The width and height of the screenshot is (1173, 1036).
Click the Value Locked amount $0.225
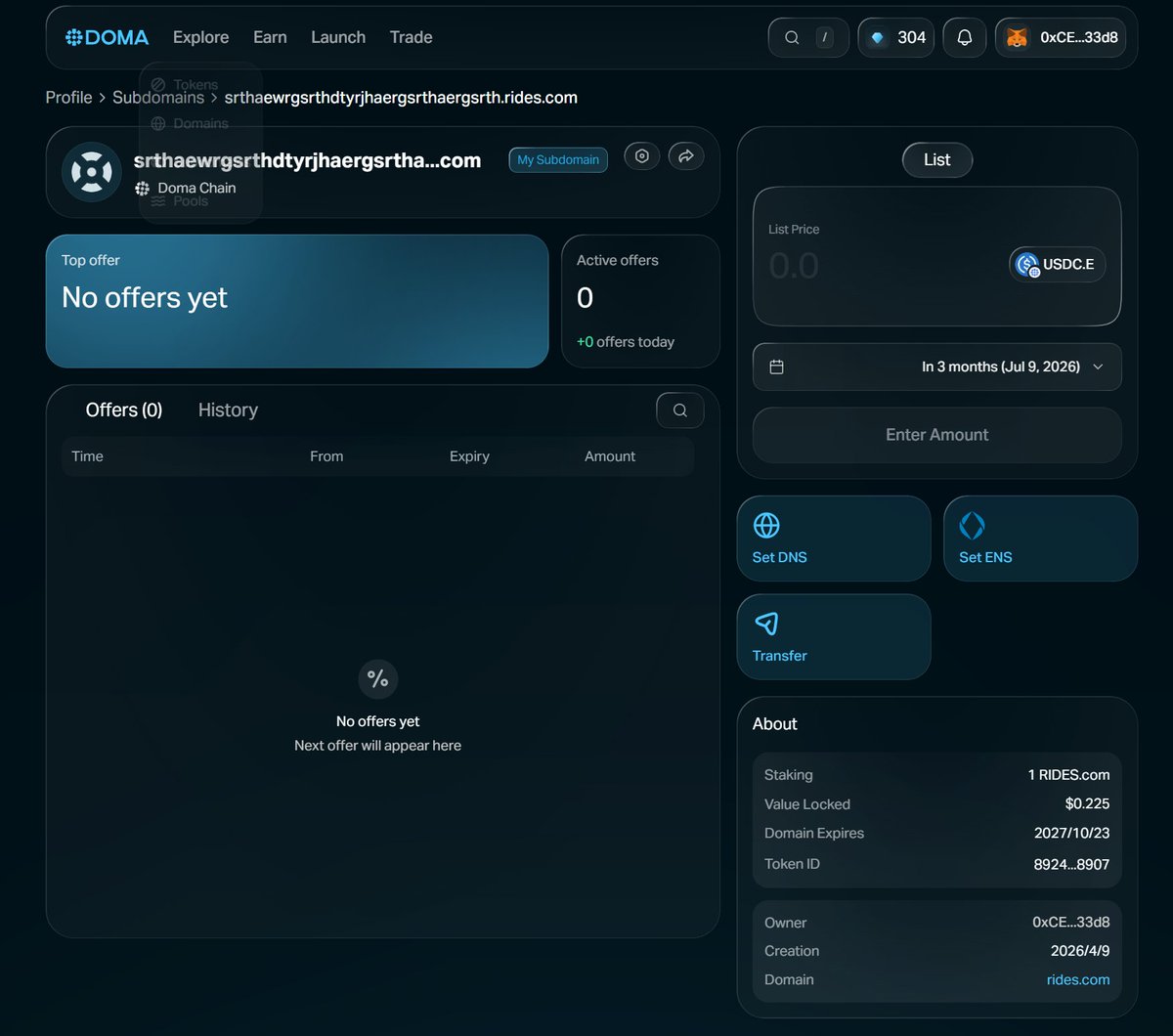click(1088, 804)
